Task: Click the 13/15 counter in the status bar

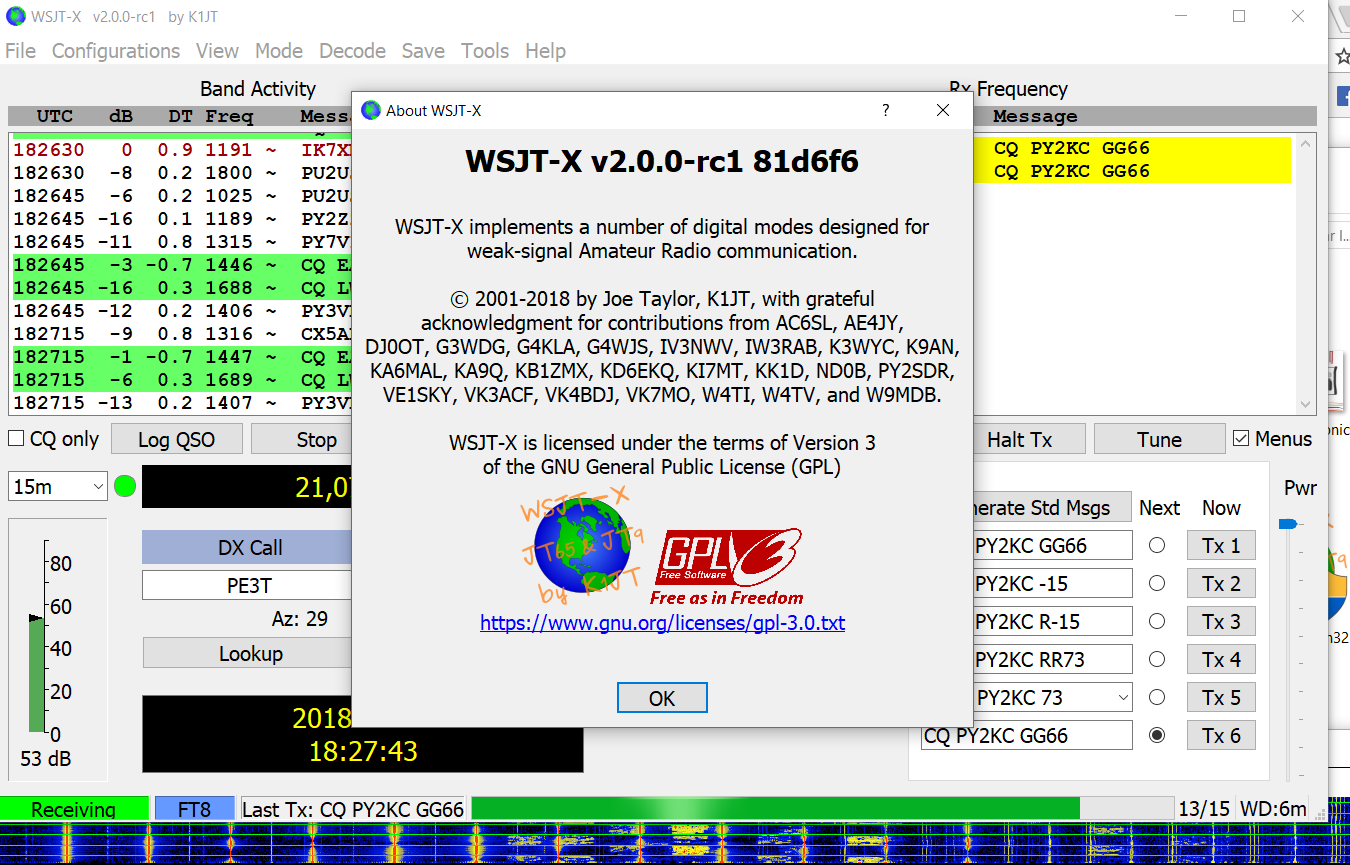Action: 1202,809
